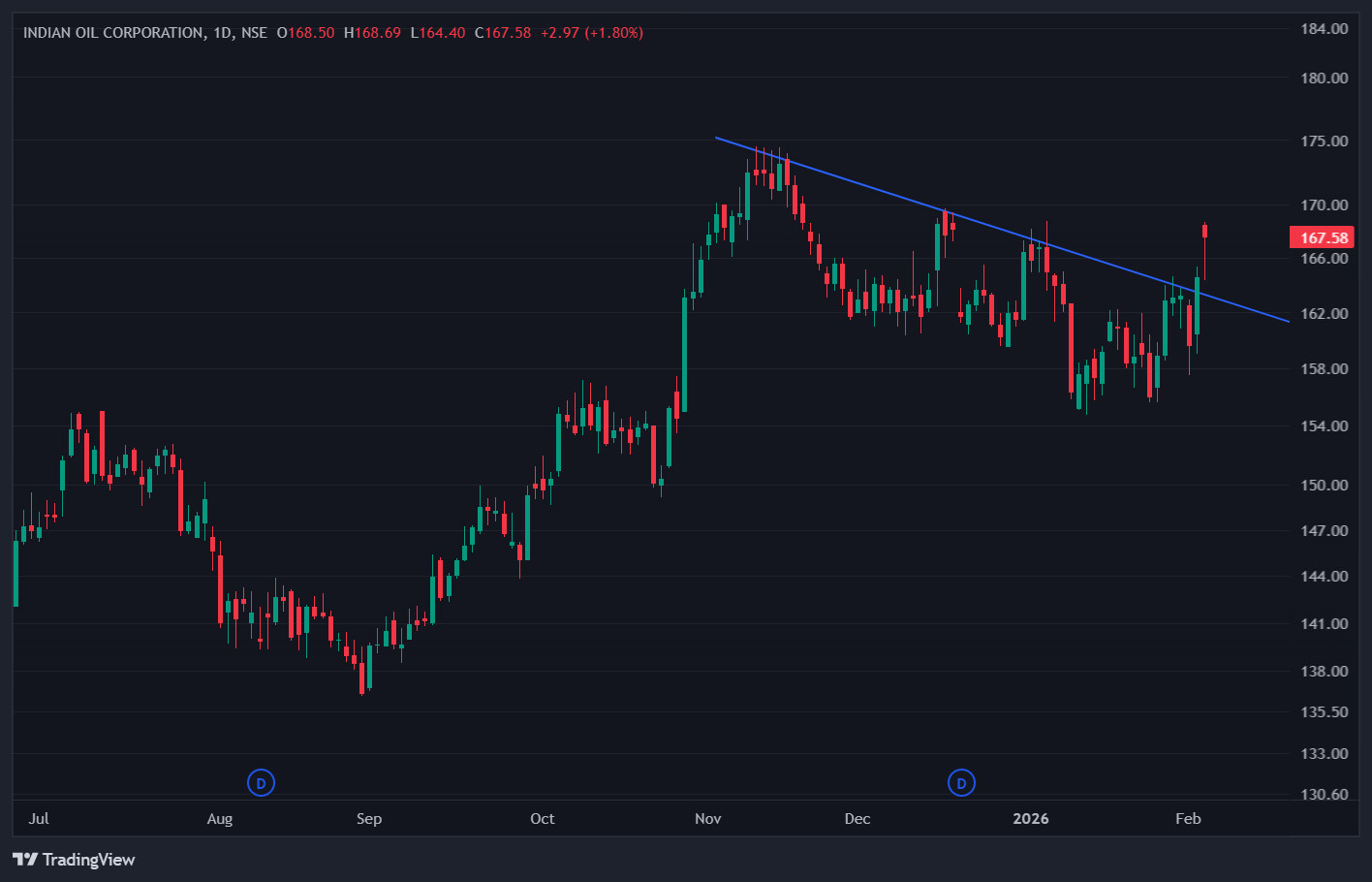
Task: Click the red 167.58 current price label
Action: (x=1322, y=237)
